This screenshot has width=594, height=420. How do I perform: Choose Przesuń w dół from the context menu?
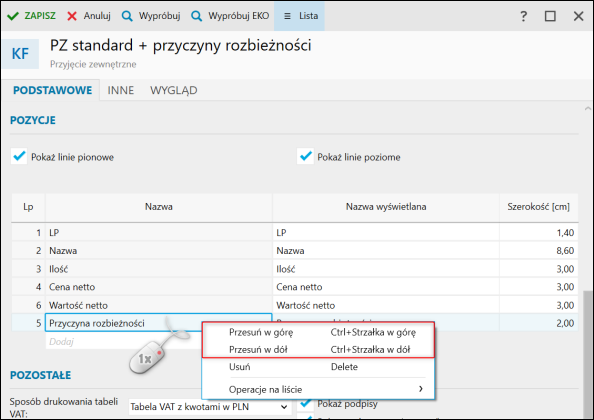pos(318,349)
